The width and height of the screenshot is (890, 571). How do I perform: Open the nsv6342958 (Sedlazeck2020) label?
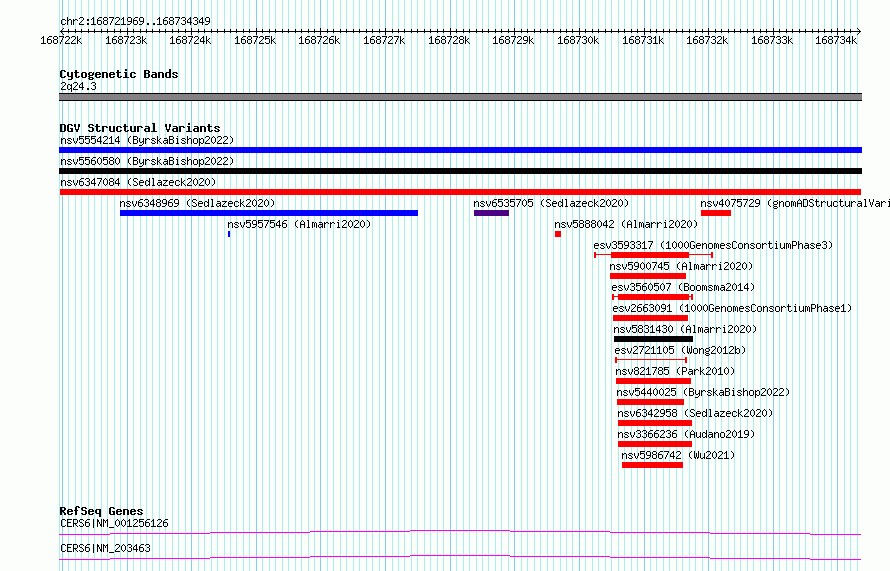[x=695, y=413]
